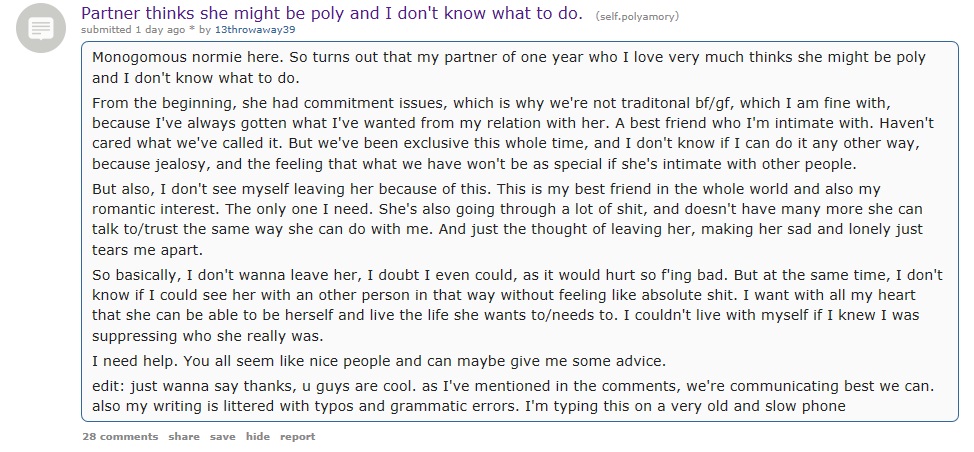974x452 pixels.
Task: Report the post using the report link
Action: (298, 436)
